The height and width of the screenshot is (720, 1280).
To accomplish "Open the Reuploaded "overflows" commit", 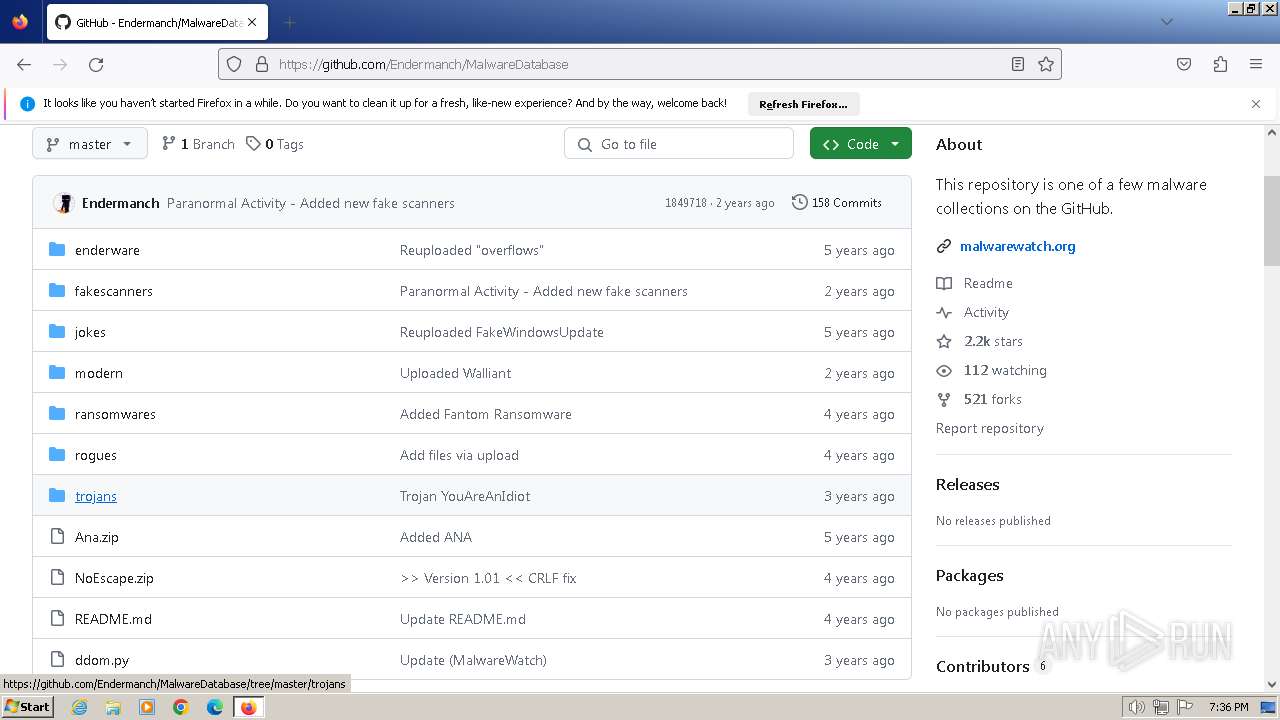I will click(x=472, y=250).
